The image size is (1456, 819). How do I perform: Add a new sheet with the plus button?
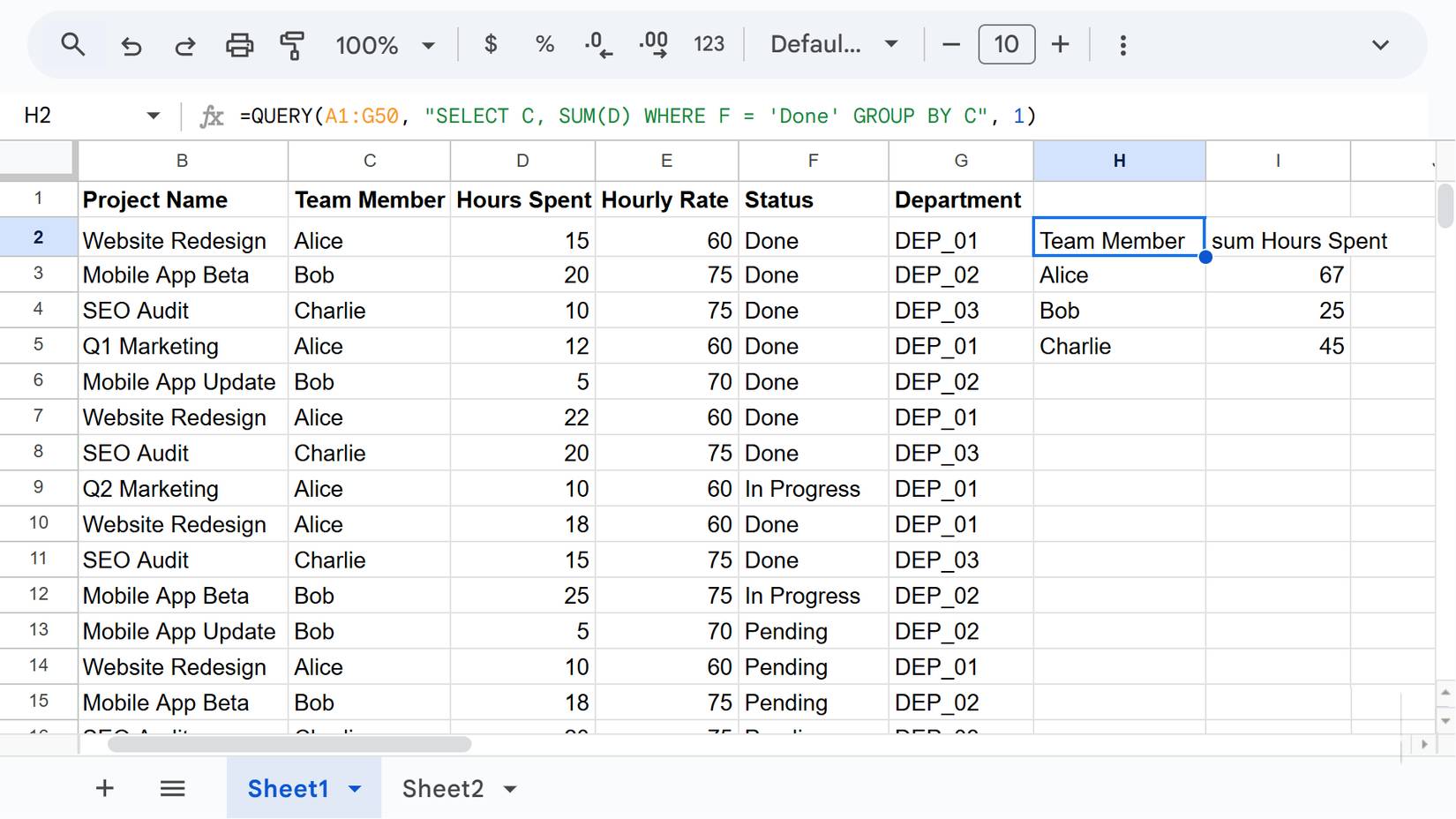(104, 788)
